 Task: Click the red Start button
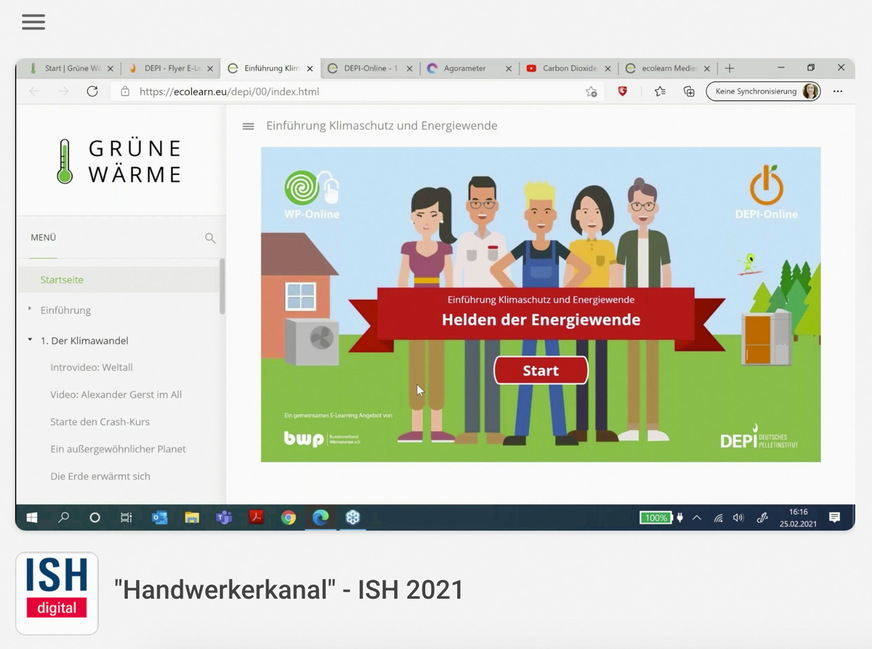541,371
